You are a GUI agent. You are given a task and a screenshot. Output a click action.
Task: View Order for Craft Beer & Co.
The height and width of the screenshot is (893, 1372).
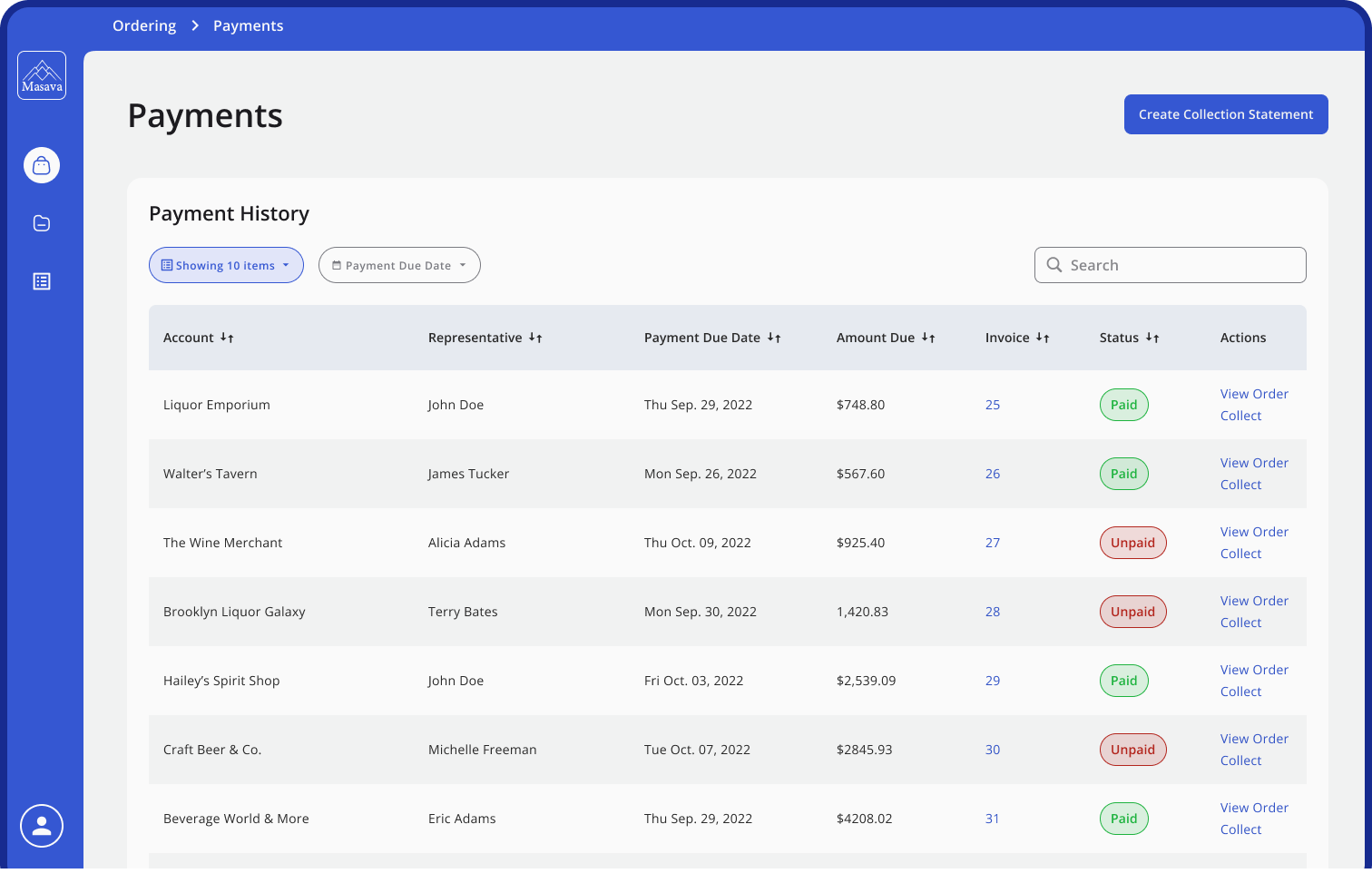coord(1254,739)
